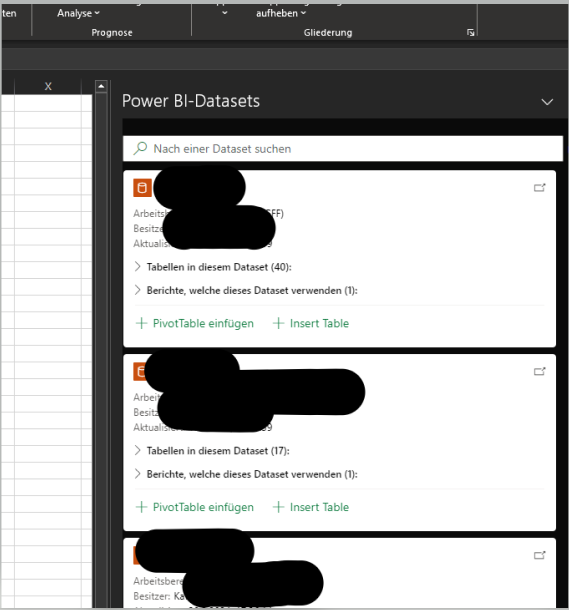Select column X header
569x610 pixels.
click(48, 86)
